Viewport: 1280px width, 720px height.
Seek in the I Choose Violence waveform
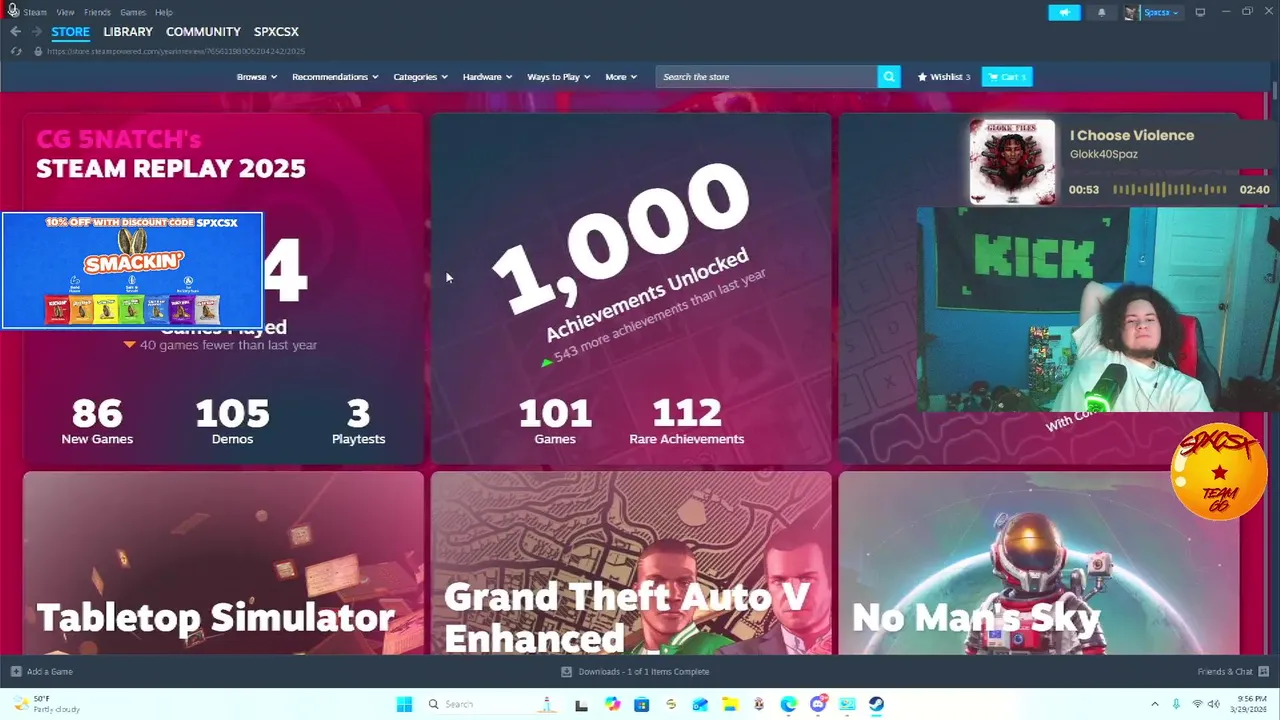(1169, 190)
